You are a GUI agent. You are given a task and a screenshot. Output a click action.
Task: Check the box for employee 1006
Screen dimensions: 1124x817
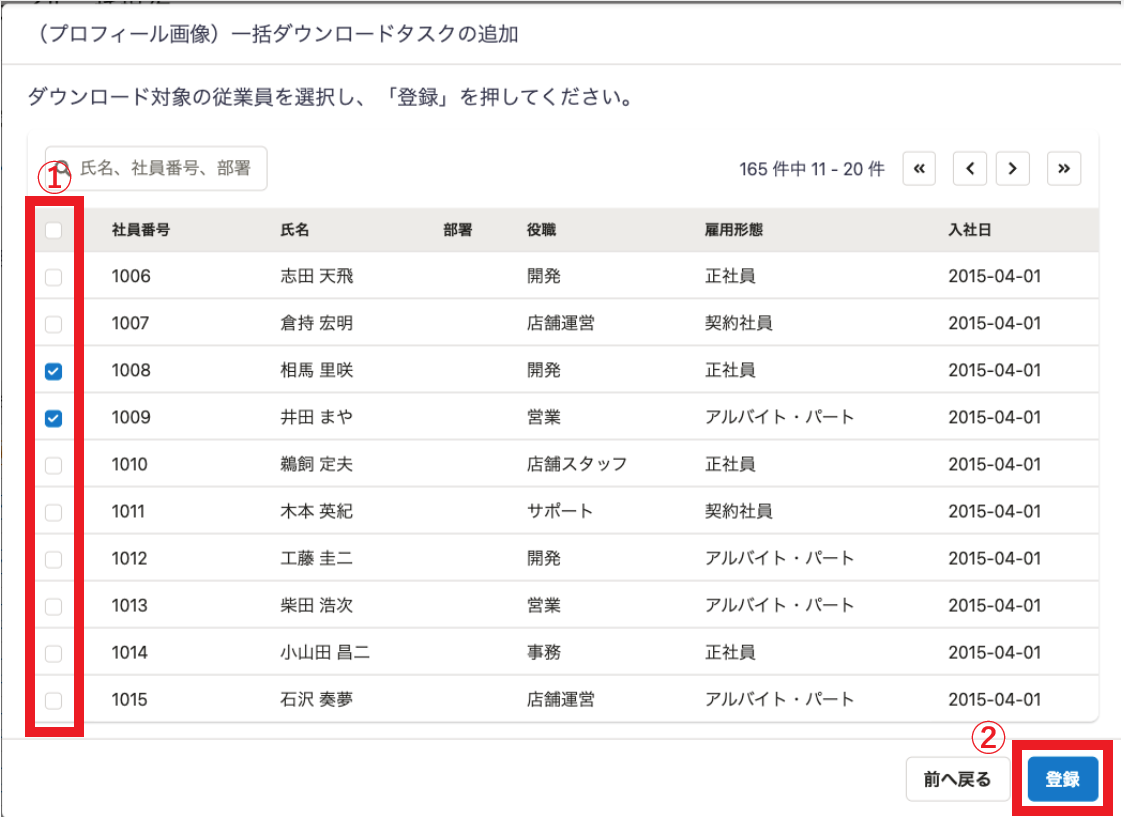click(x=54, y=277)
